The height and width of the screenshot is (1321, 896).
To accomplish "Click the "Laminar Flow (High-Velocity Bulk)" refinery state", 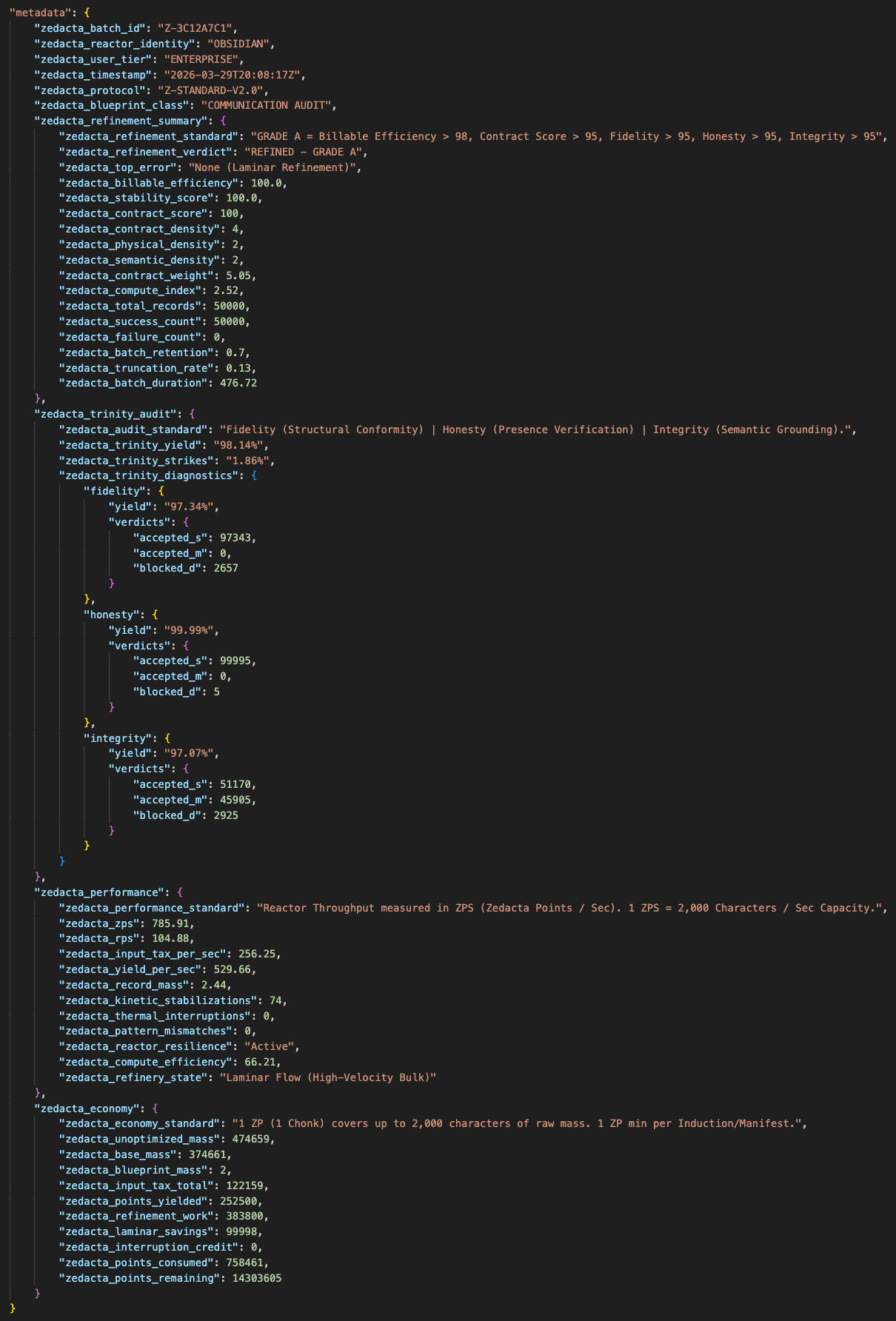I will 328,1077.
